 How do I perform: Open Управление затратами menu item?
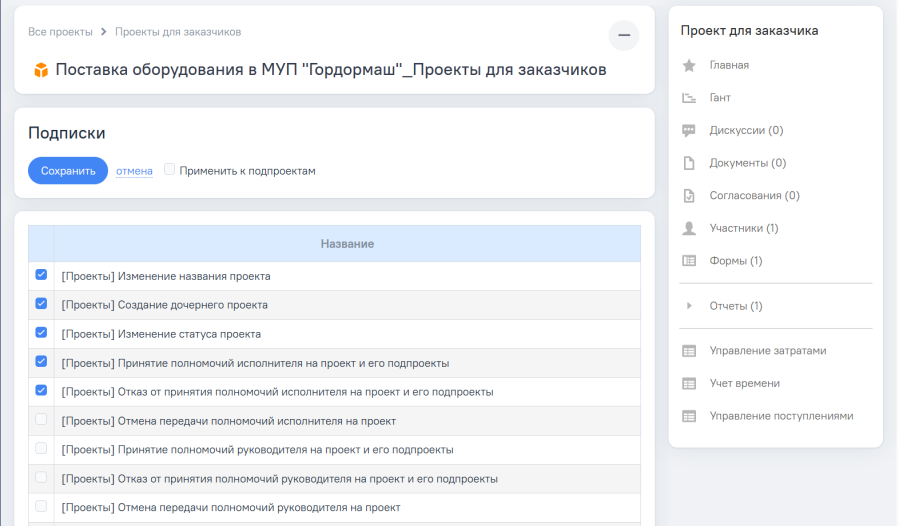pos(768,351)
